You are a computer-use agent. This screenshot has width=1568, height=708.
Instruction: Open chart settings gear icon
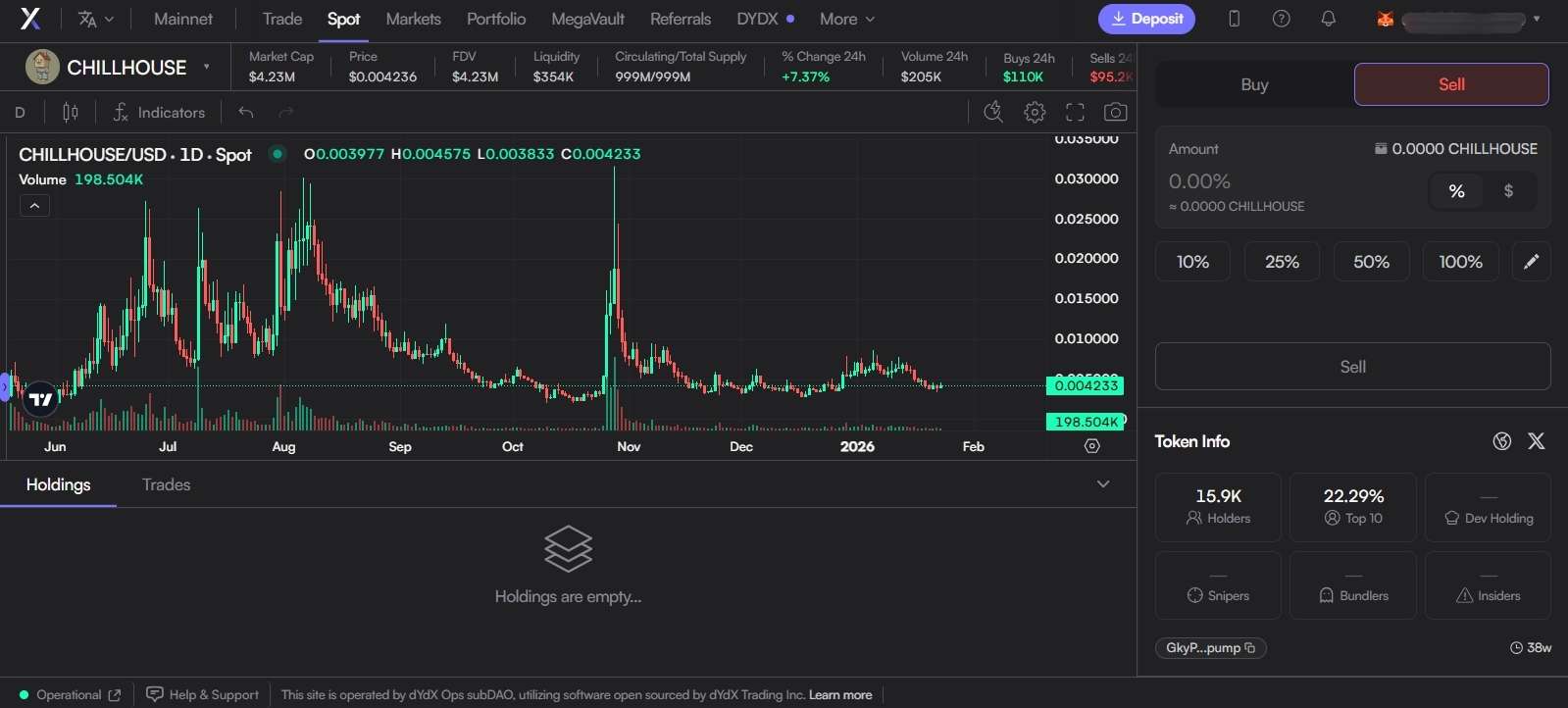coord(1035,113)
